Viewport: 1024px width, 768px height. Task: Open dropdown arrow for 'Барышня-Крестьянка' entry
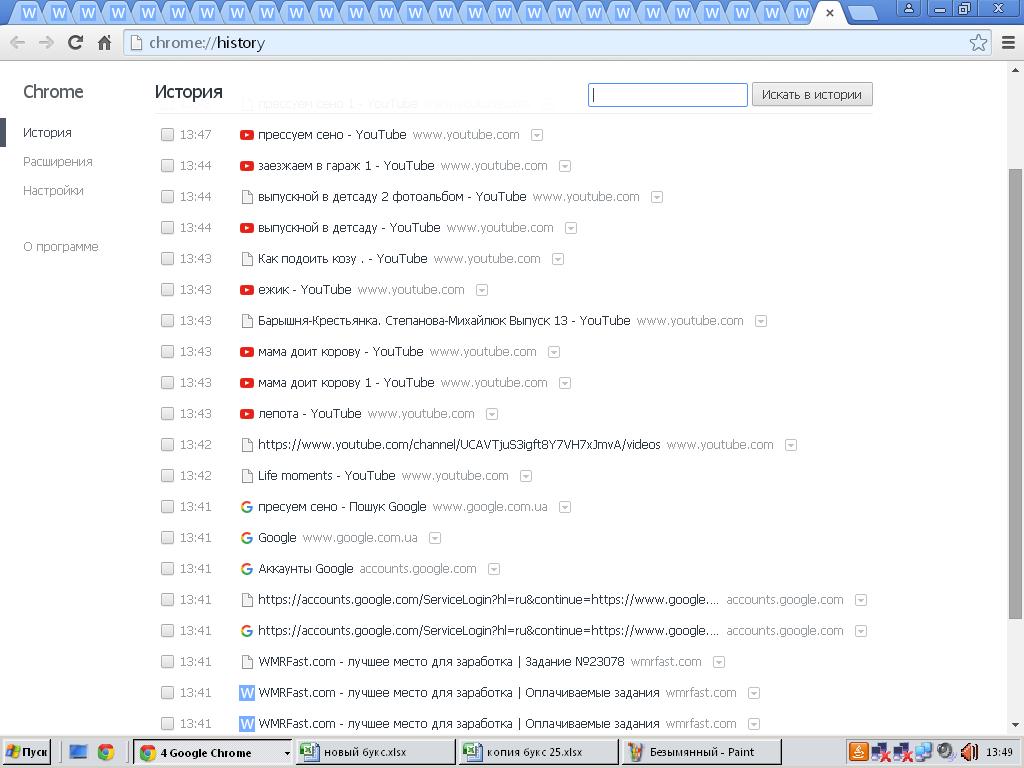tap(761, 321)
